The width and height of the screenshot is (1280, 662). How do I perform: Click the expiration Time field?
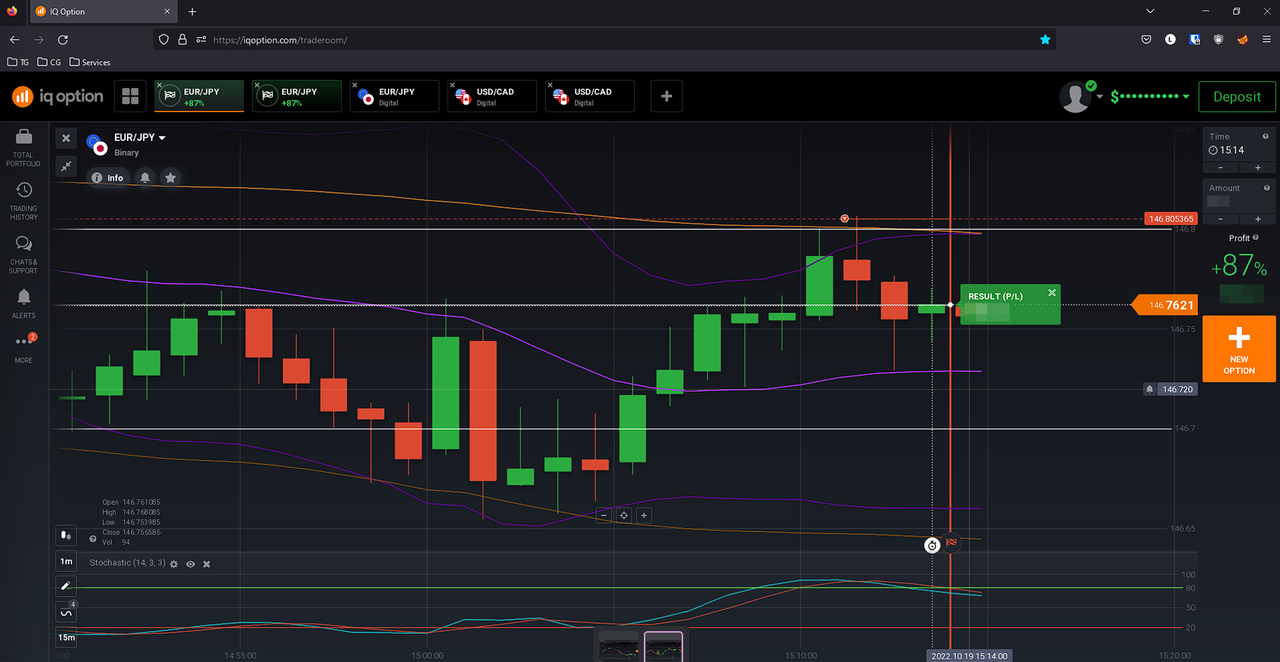1239,144
